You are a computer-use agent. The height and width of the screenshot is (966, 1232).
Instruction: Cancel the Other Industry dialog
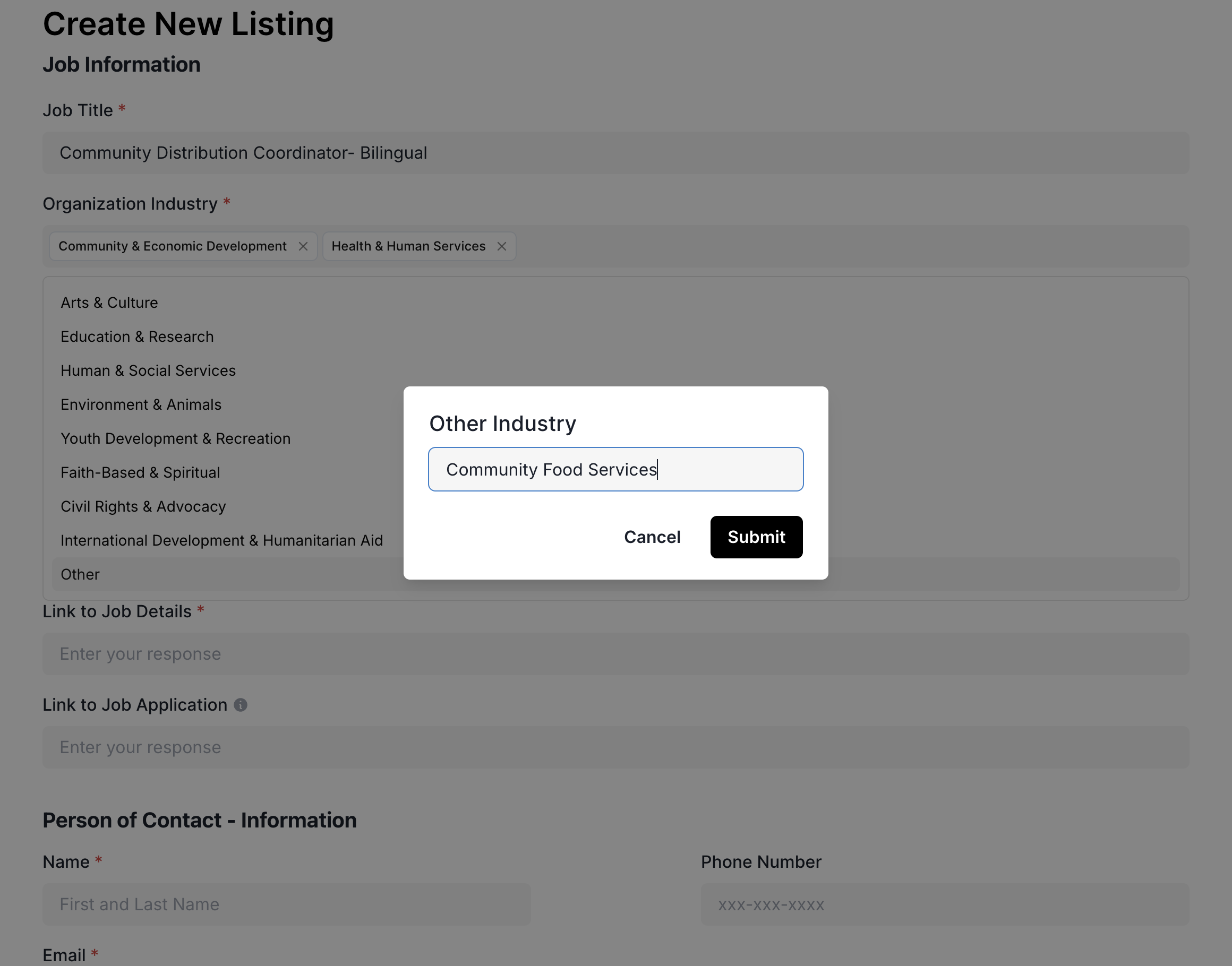click(x=652, y=537)
